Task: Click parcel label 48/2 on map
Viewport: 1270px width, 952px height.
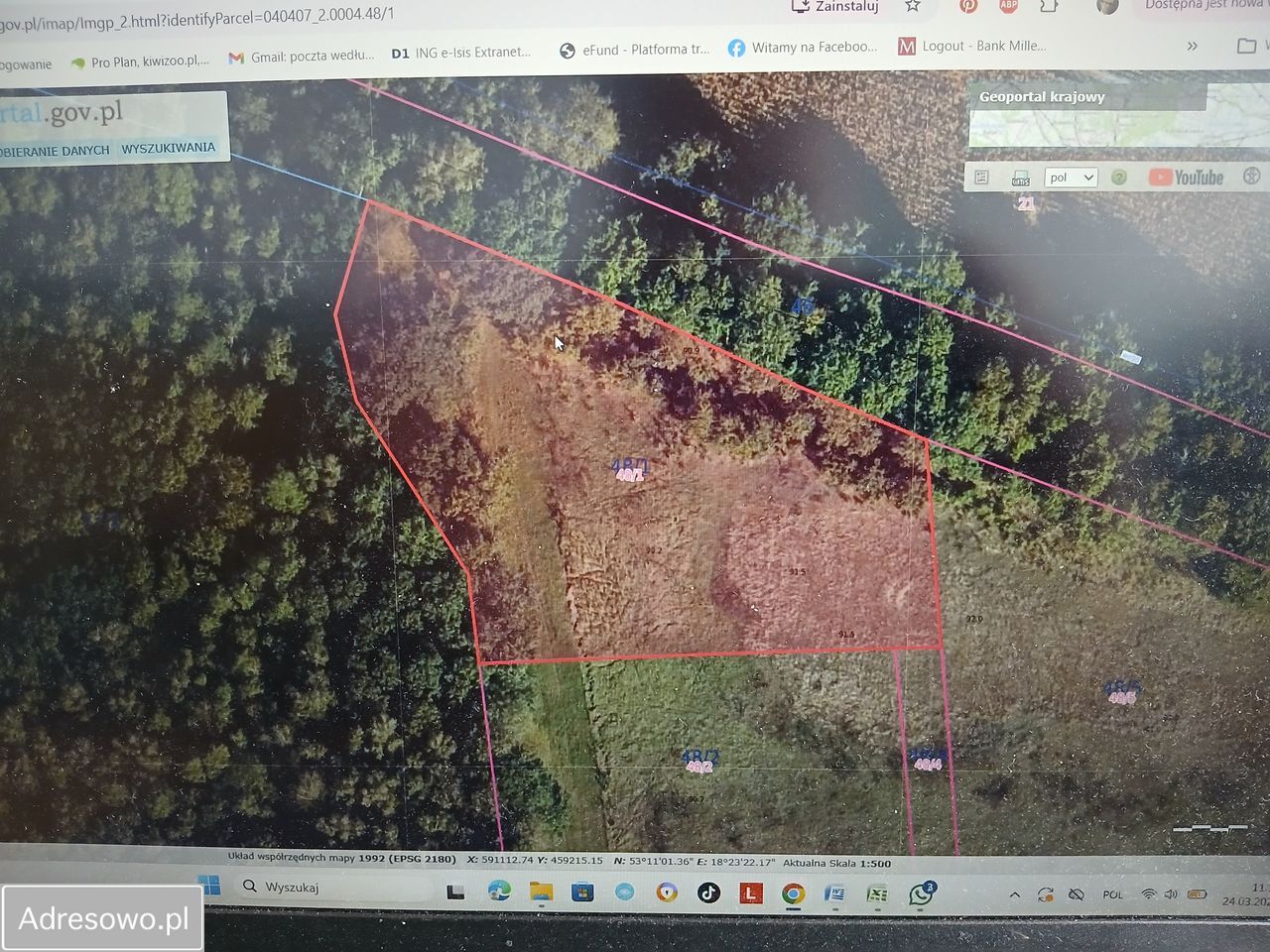Action: coord(699,761)
